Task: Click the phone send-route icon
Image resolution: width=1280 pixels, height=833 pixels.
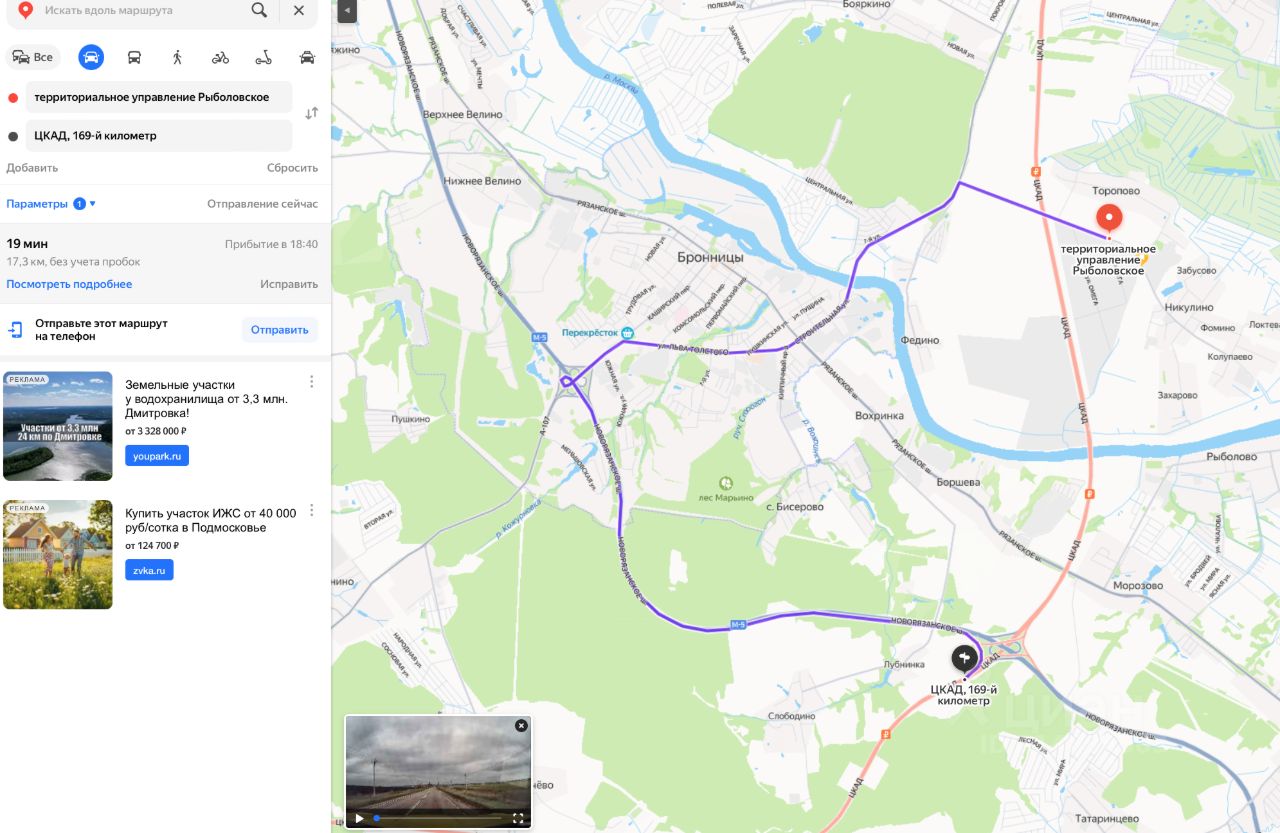Action: [x=16, y=330]
